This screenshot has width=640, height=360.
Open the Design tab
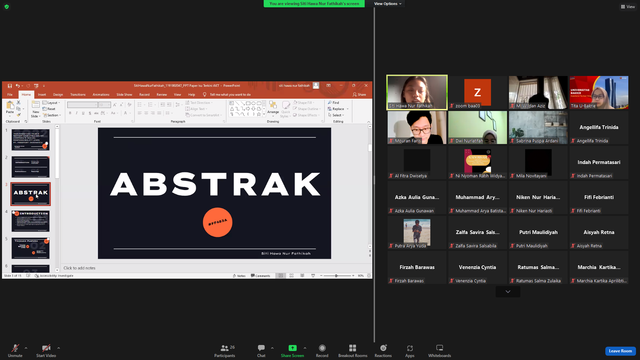(58, 95)
